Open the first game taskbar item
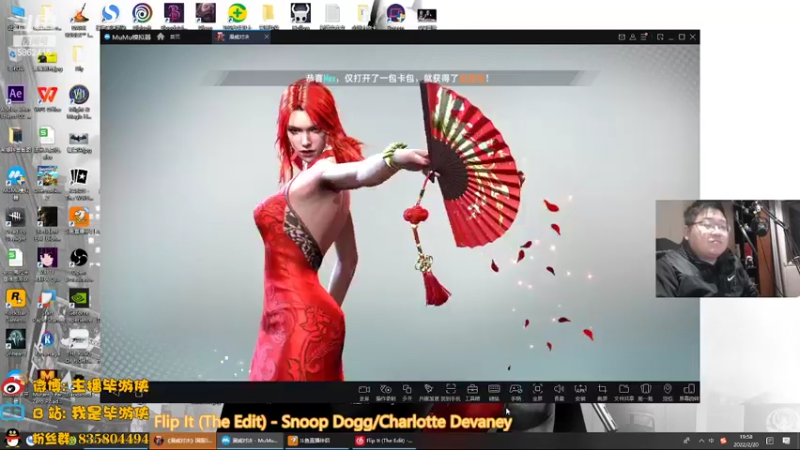The height and width of the screenshot is (450, 800). (183, 440)
